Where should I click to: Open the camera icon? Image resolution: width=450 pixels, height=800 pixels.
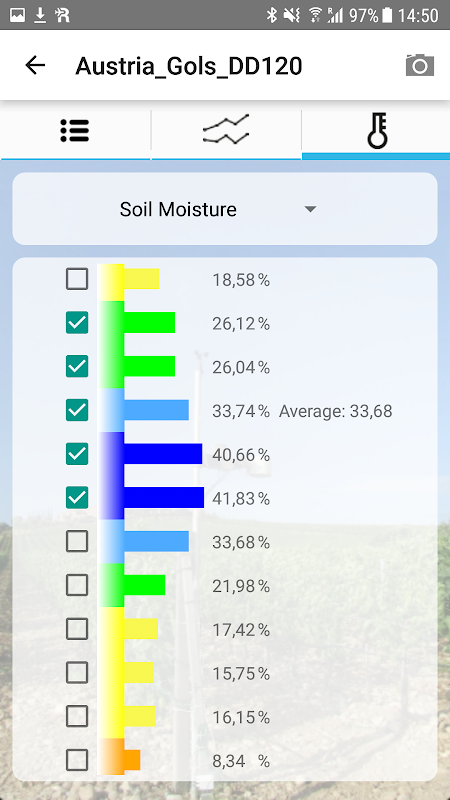pos(420,65)
